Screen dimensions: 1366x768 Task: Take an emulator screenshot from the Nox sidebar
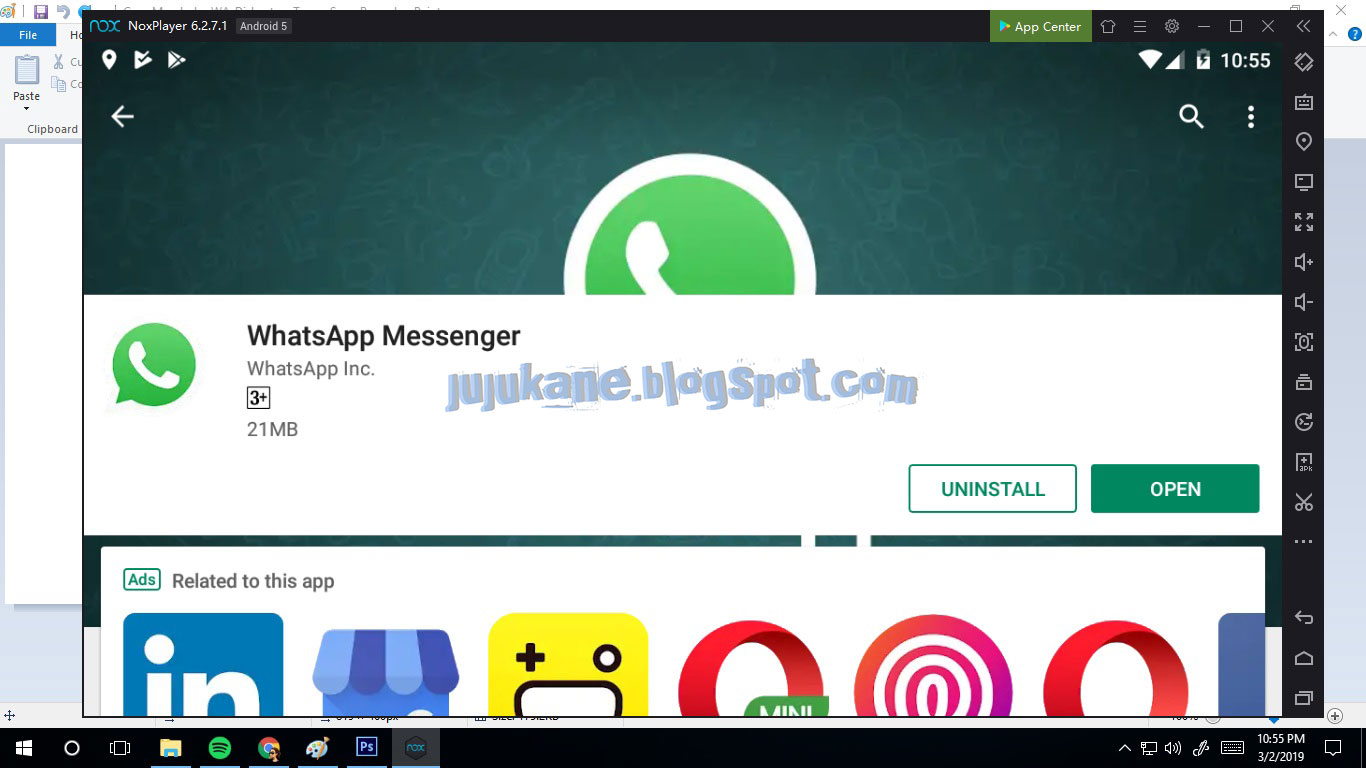pyautogui.click(x=1304, y=342)
